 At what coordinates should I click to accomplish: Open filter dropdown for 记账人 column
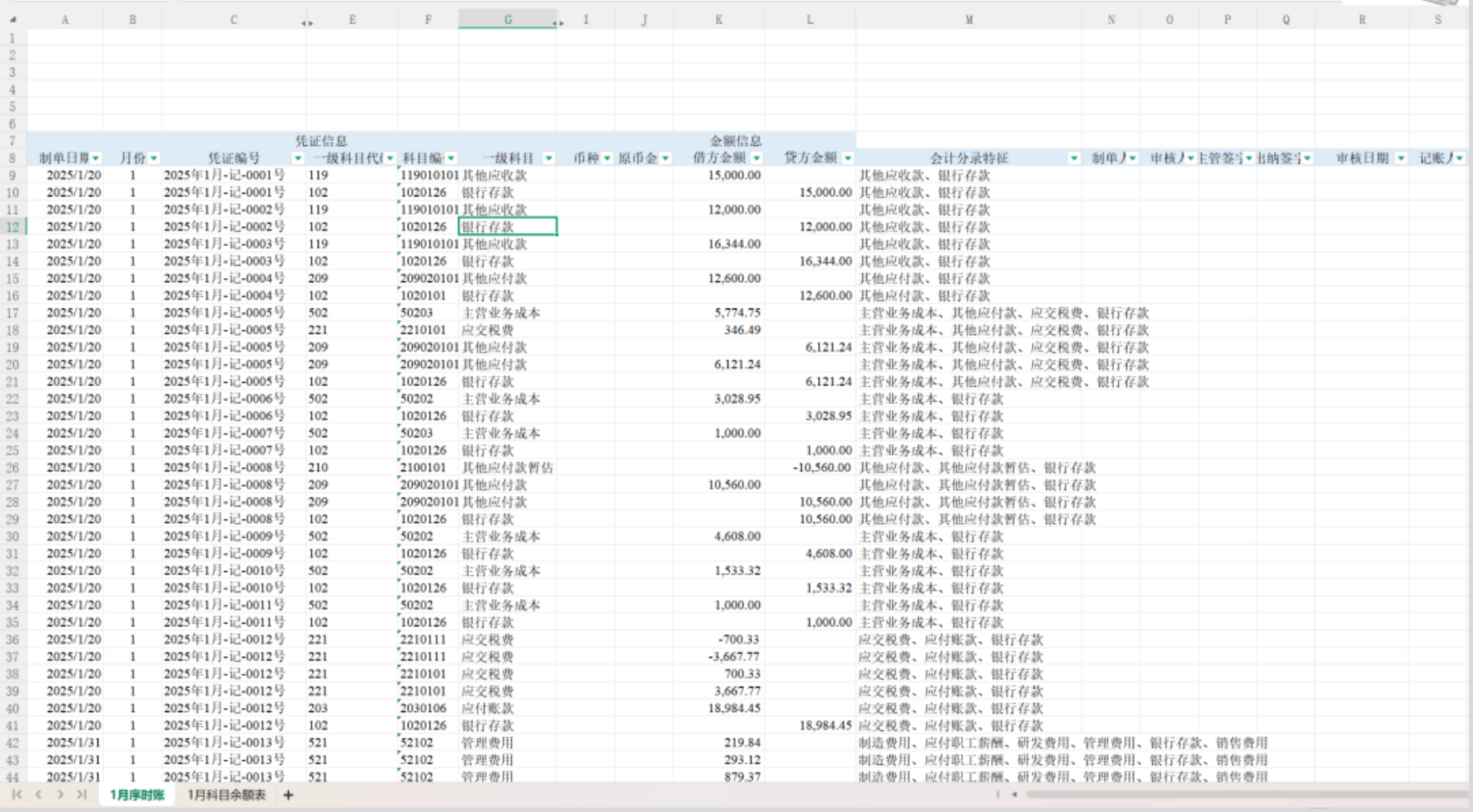tap(1460, 158)
